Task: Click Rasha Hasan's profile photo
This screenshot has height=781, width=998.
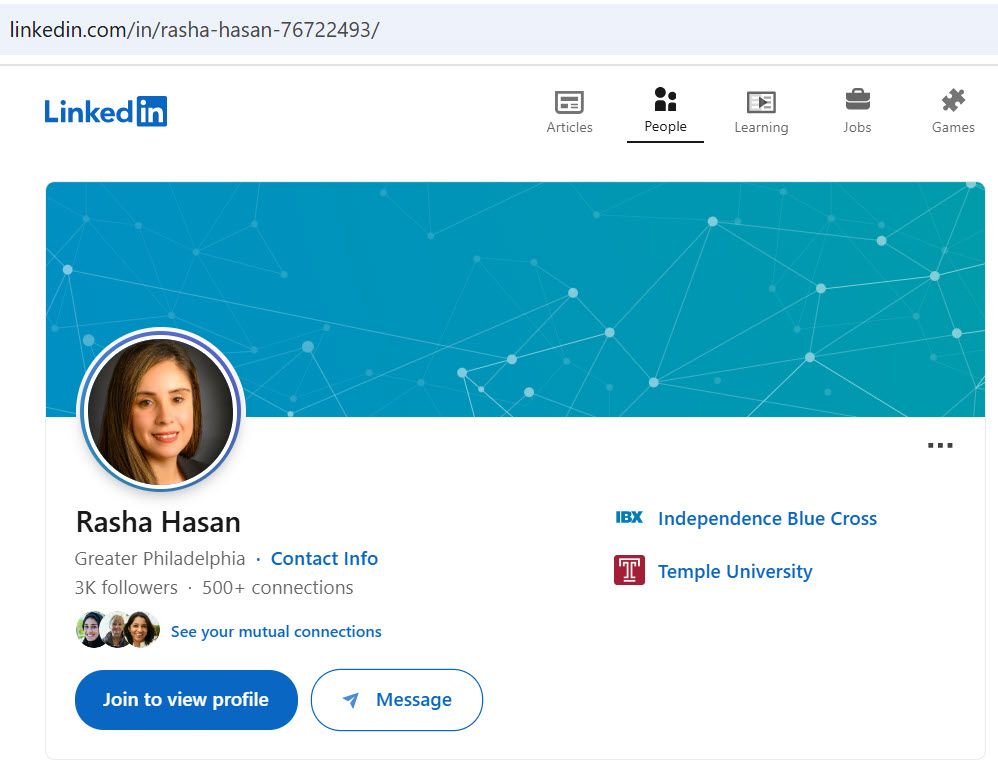Action: click(x=160, y=411)
